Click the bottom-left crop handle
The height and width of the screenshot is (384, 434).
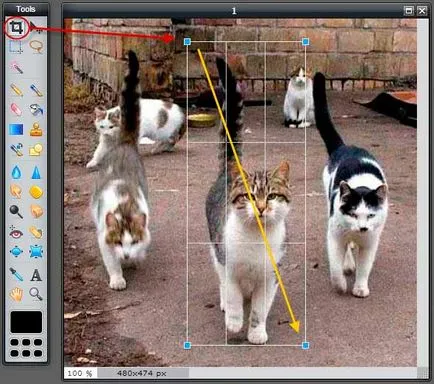pyautogui.click(x=187, y=345)
